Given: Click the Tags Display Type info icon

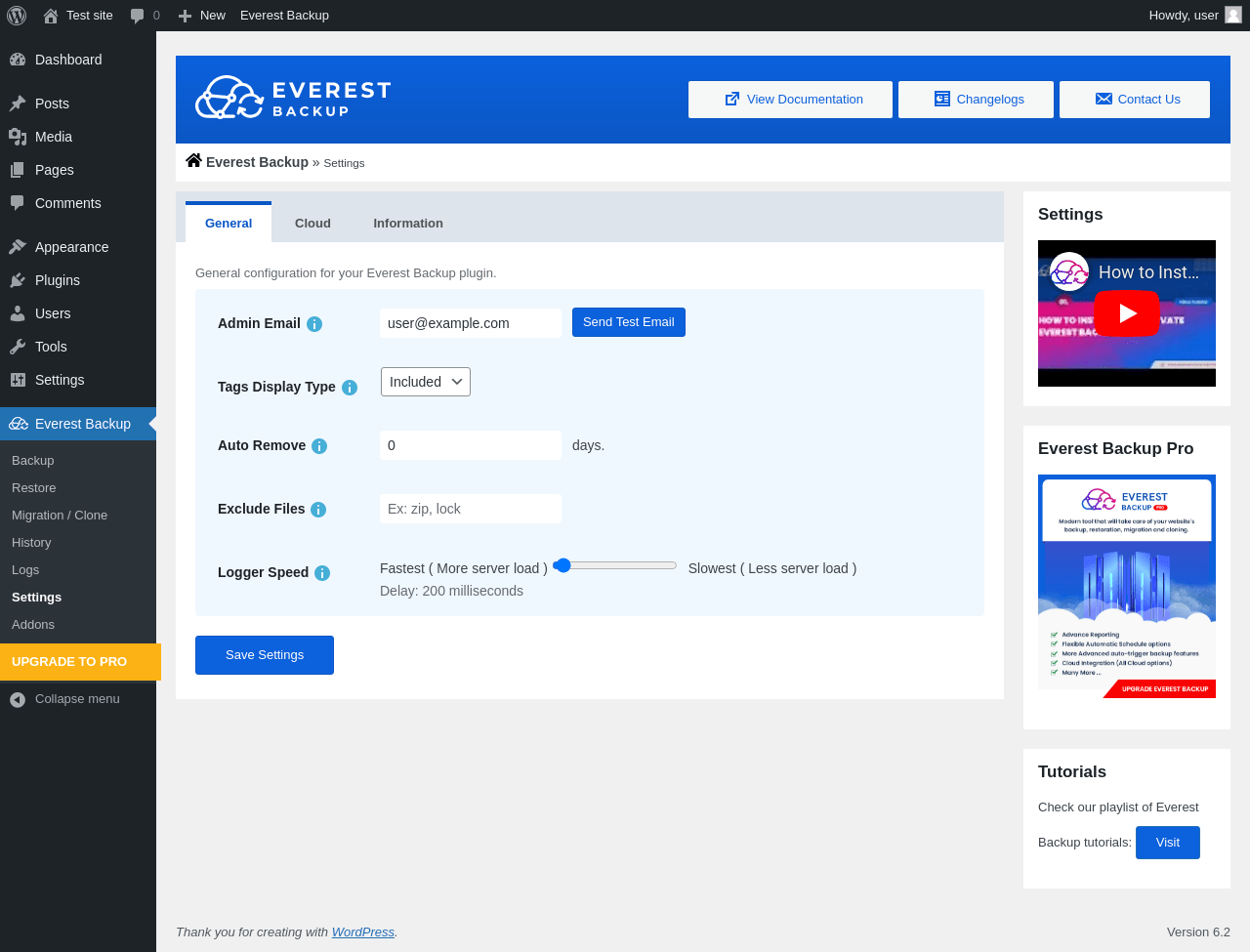Looking at the screenshot, I should coord(350,388).
